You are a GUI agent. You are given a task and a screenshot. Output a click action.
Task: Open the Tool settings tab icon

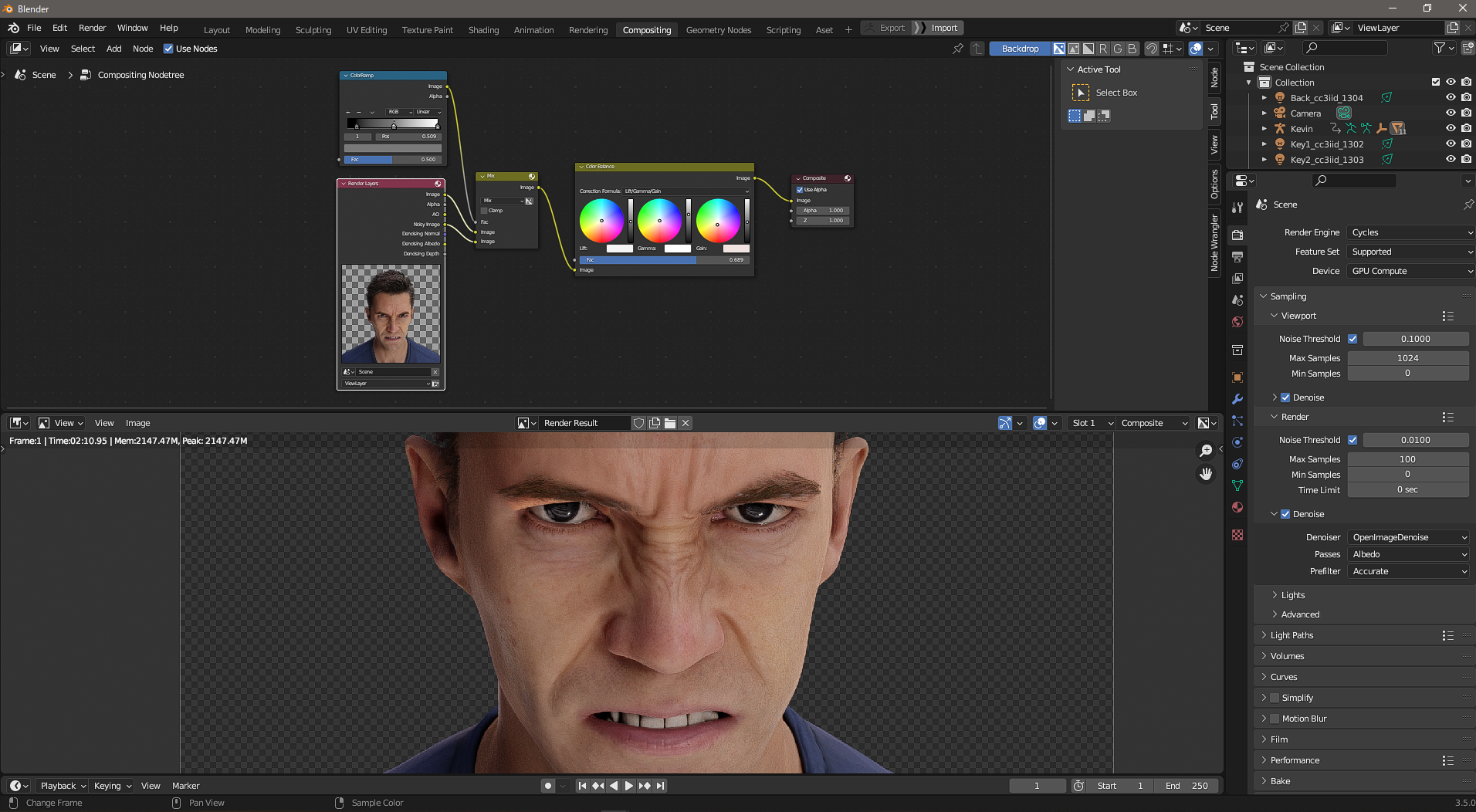point(1237,207)
